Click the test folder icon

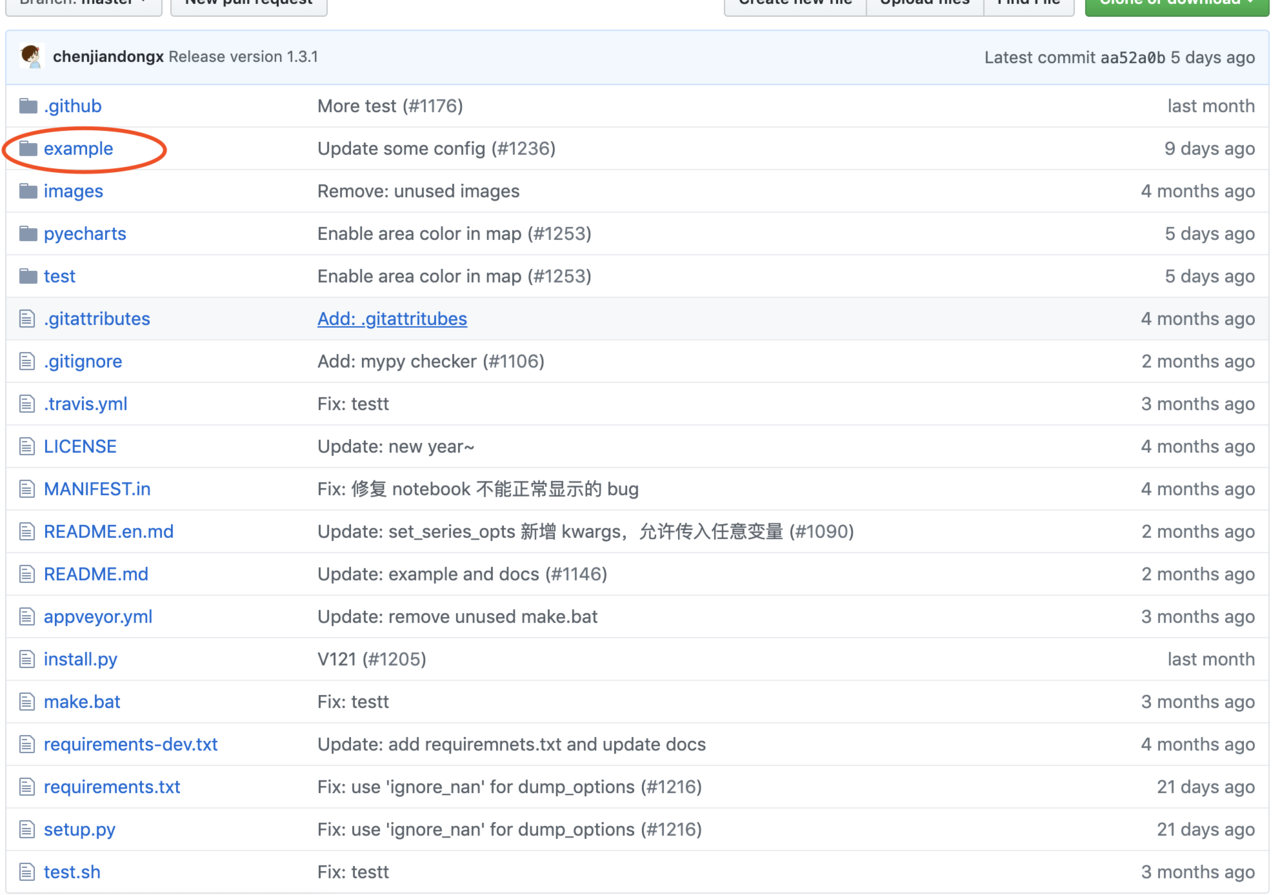[x=28, y=276]
